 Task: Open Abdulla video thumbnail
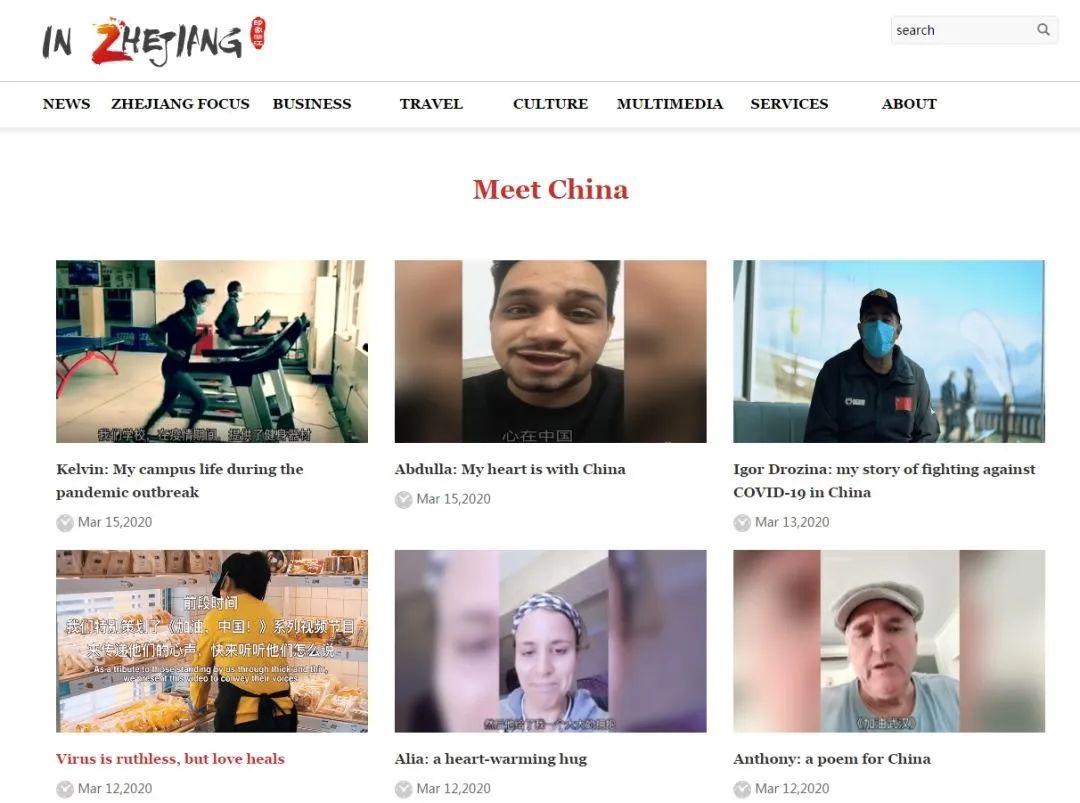[550, 351]
